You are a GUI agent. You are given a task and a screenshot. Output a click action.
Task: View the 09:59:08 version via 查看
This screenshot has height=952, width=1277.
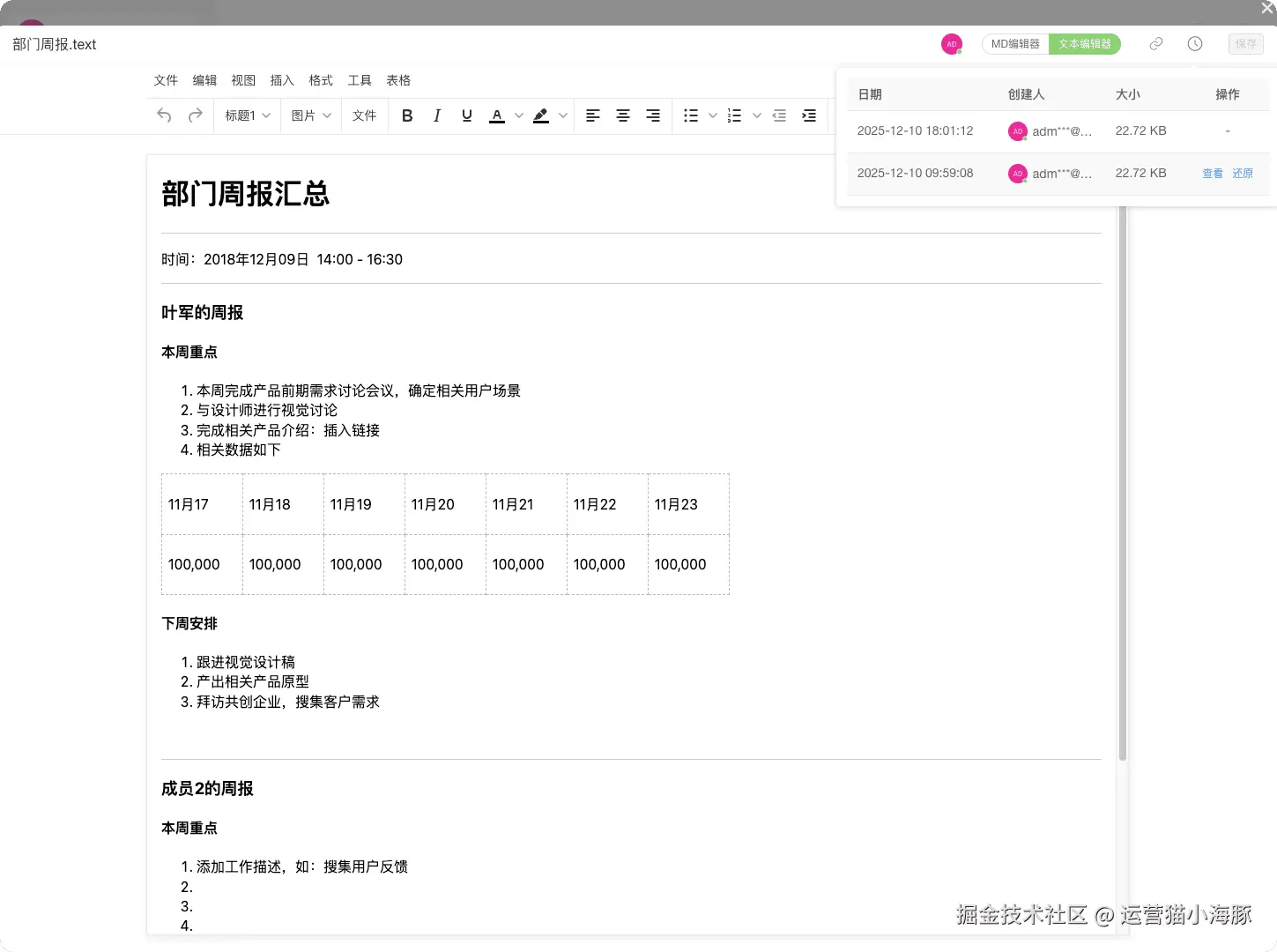coord(1213,174)
